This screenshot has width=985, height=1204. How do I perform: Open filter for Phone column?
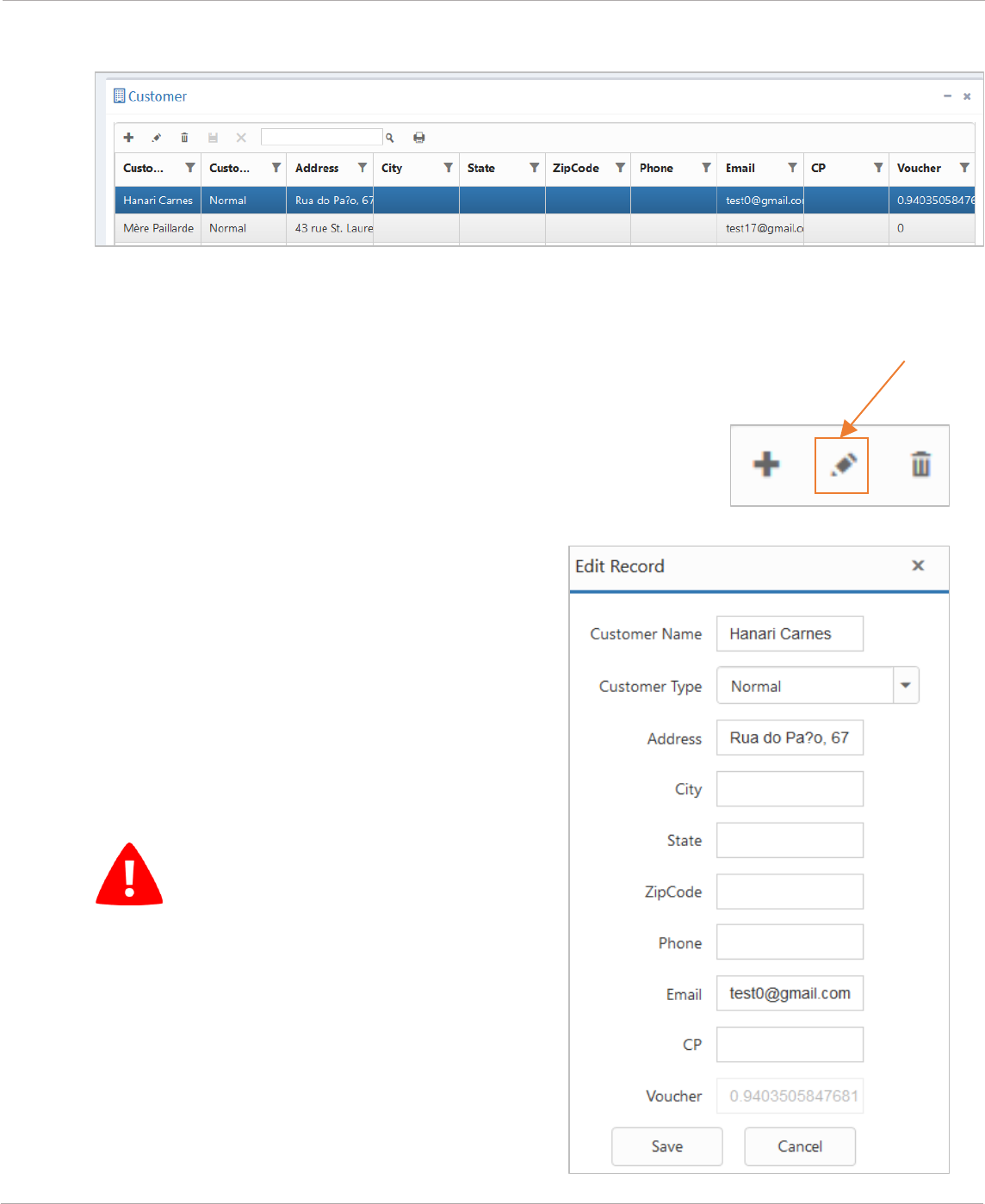[706, 168]
